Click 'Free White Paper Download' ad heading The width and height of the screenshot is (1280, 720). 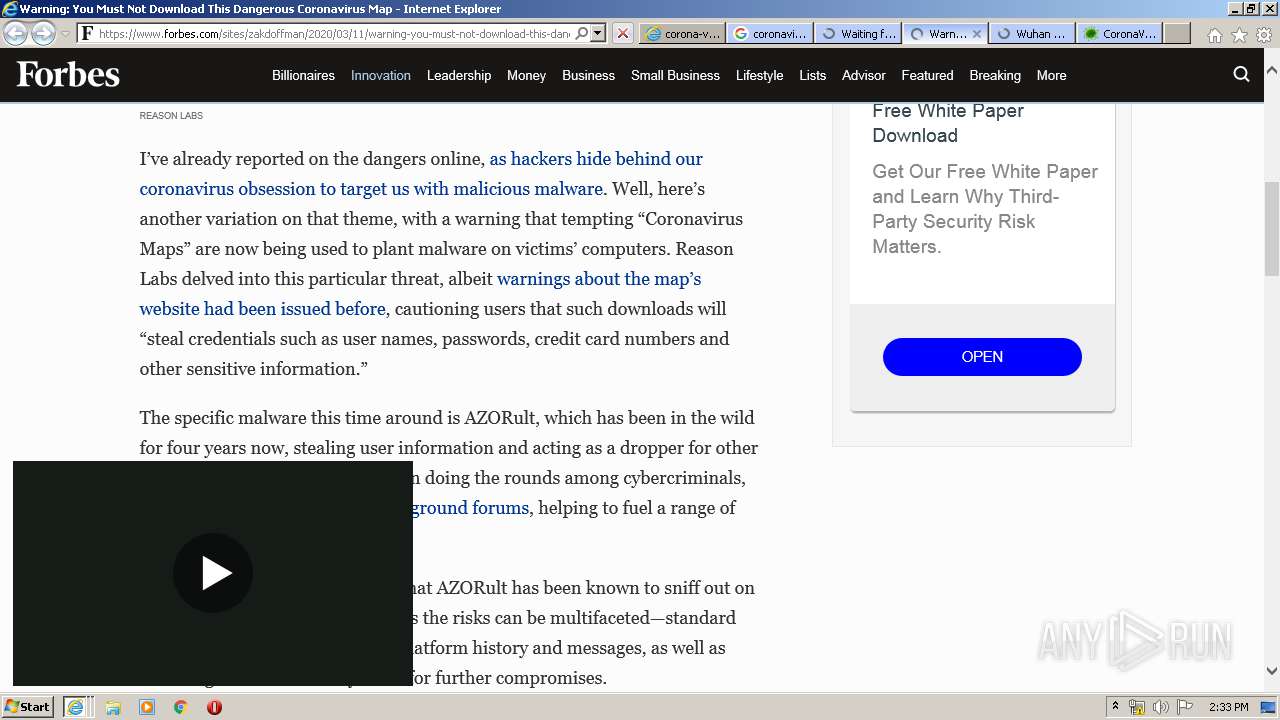[948, 123]
